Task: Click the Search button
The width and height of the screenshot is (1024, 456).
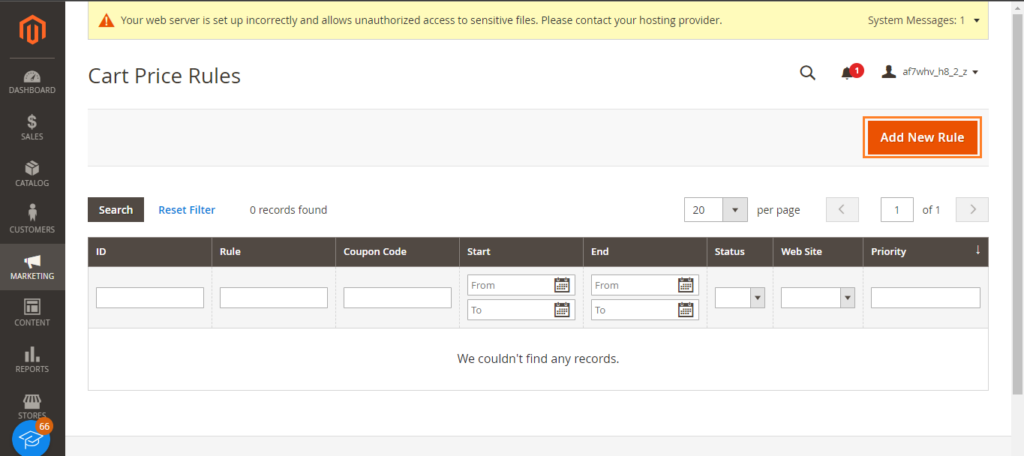Action: (116, 210)
